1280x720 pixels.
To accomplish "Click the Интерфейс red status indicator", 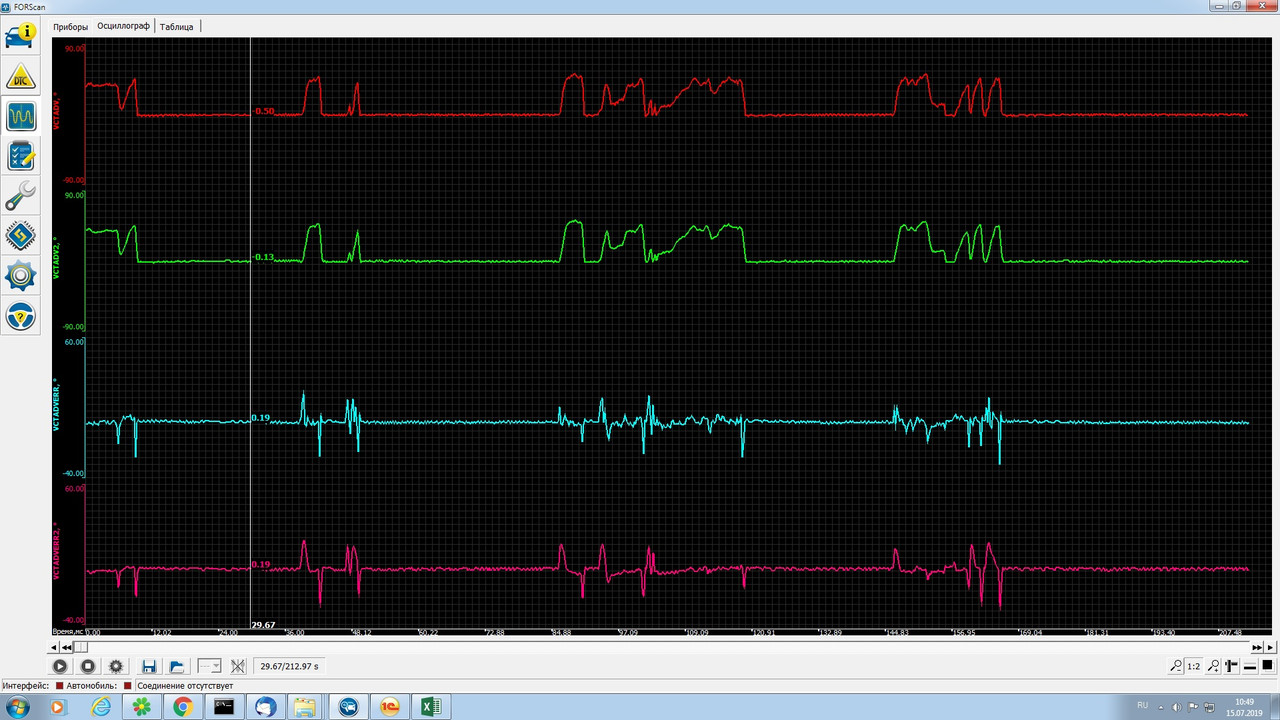I will pos(60,686).
